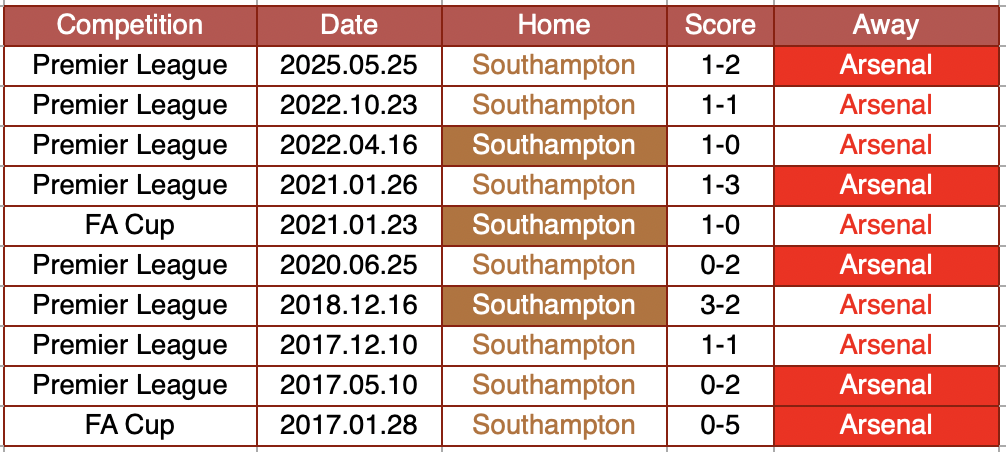This screenshot has width=1006, height=452.
Task: Click Arsenal cell in the 2017.12.10 row
Action: tap(886, 345)
